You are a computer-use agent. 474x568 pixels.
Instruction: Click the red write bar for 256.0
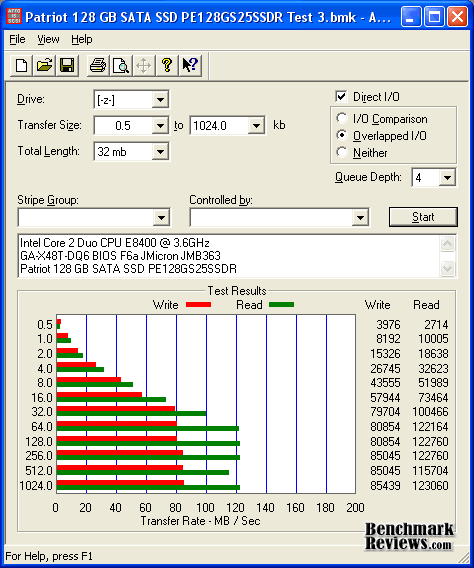click(120, 452)
